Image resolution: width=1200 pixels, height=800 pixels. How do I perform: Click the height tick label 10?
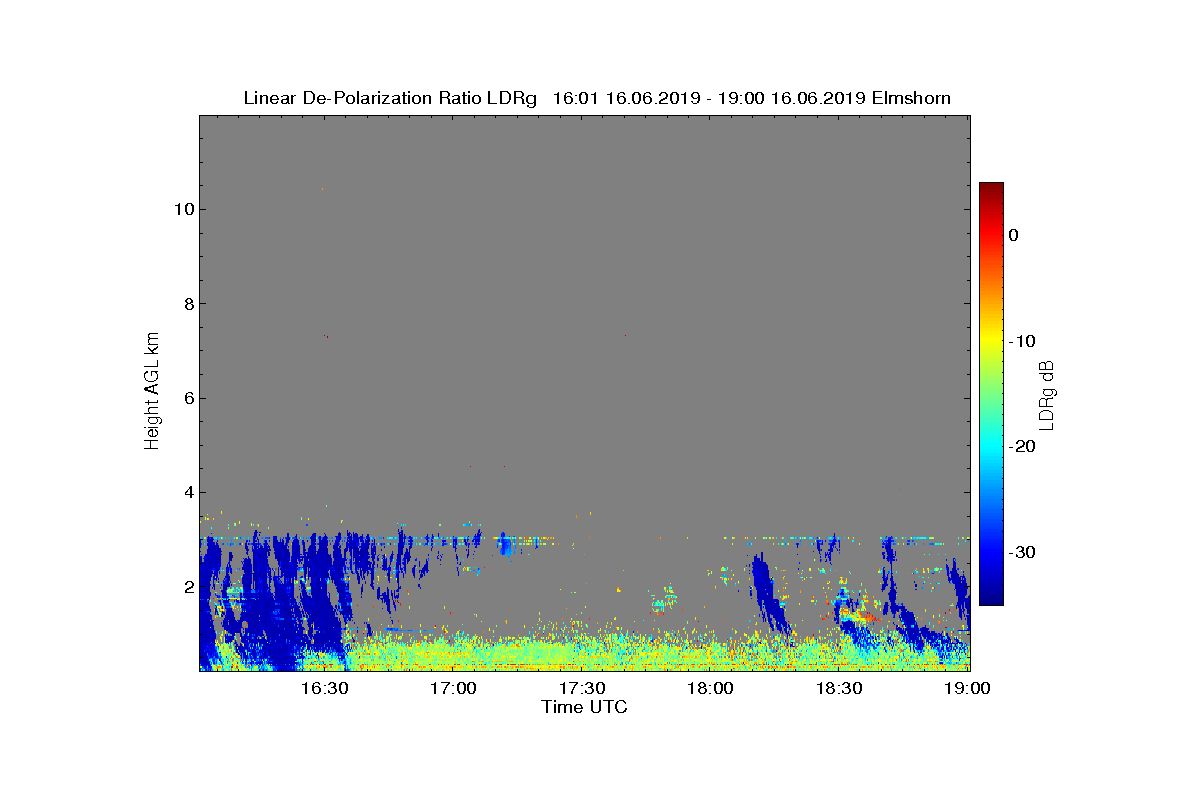(183, 209)
